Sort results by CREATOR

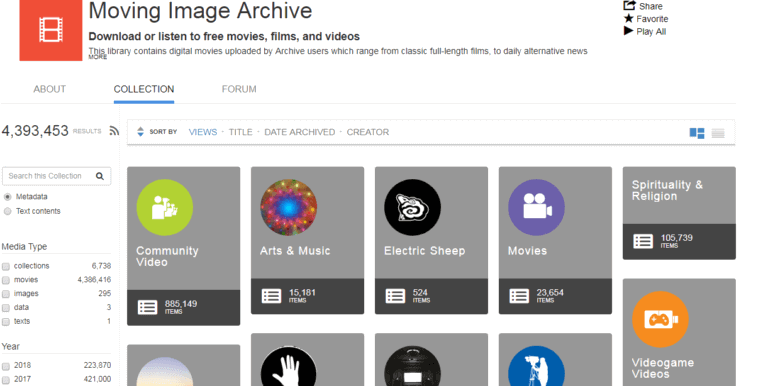click(x=368, y=132)
